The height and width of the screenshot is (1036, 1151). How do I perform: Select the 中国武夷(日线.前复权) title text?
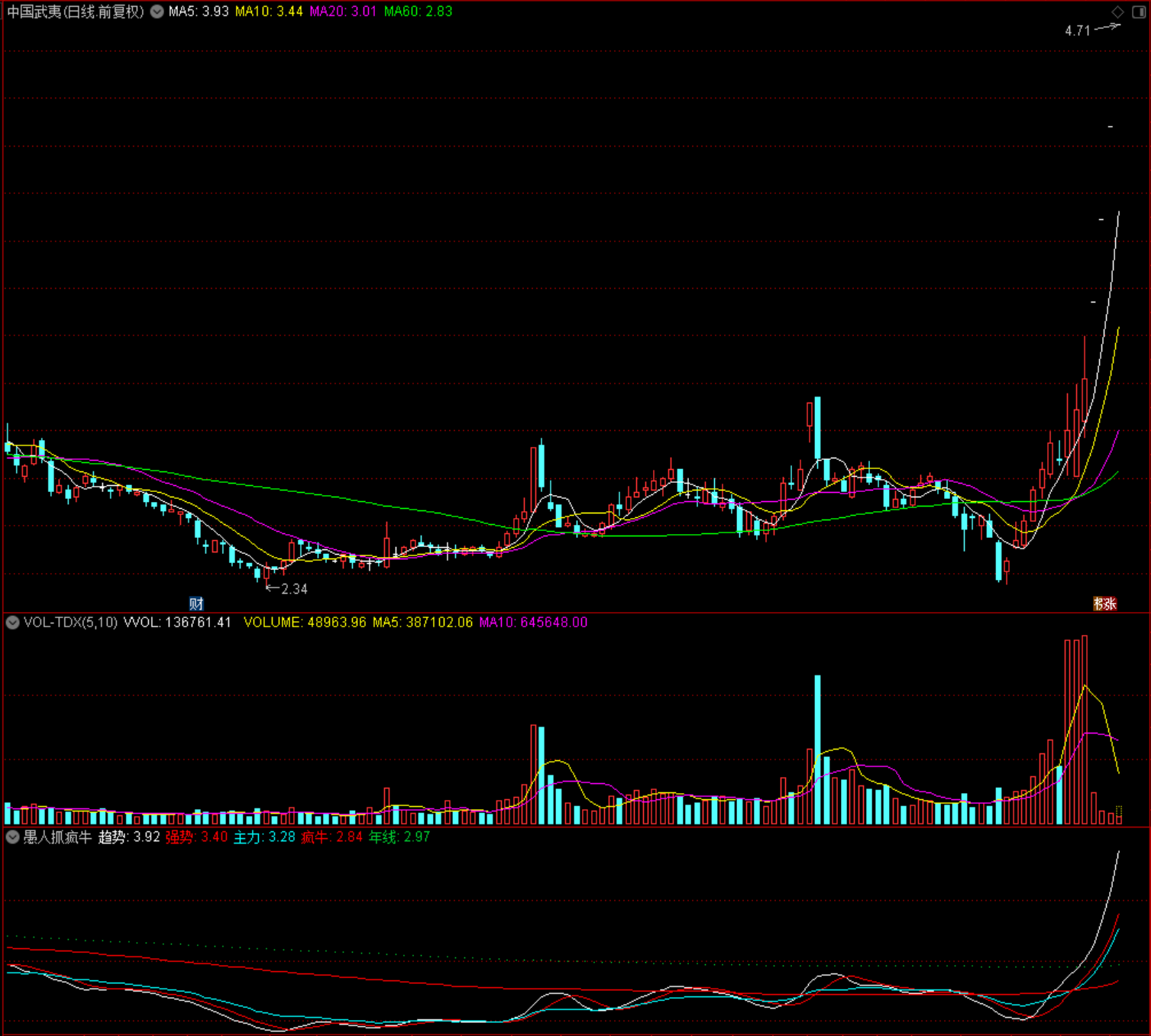pyautogui.click(x=76, y=11)
